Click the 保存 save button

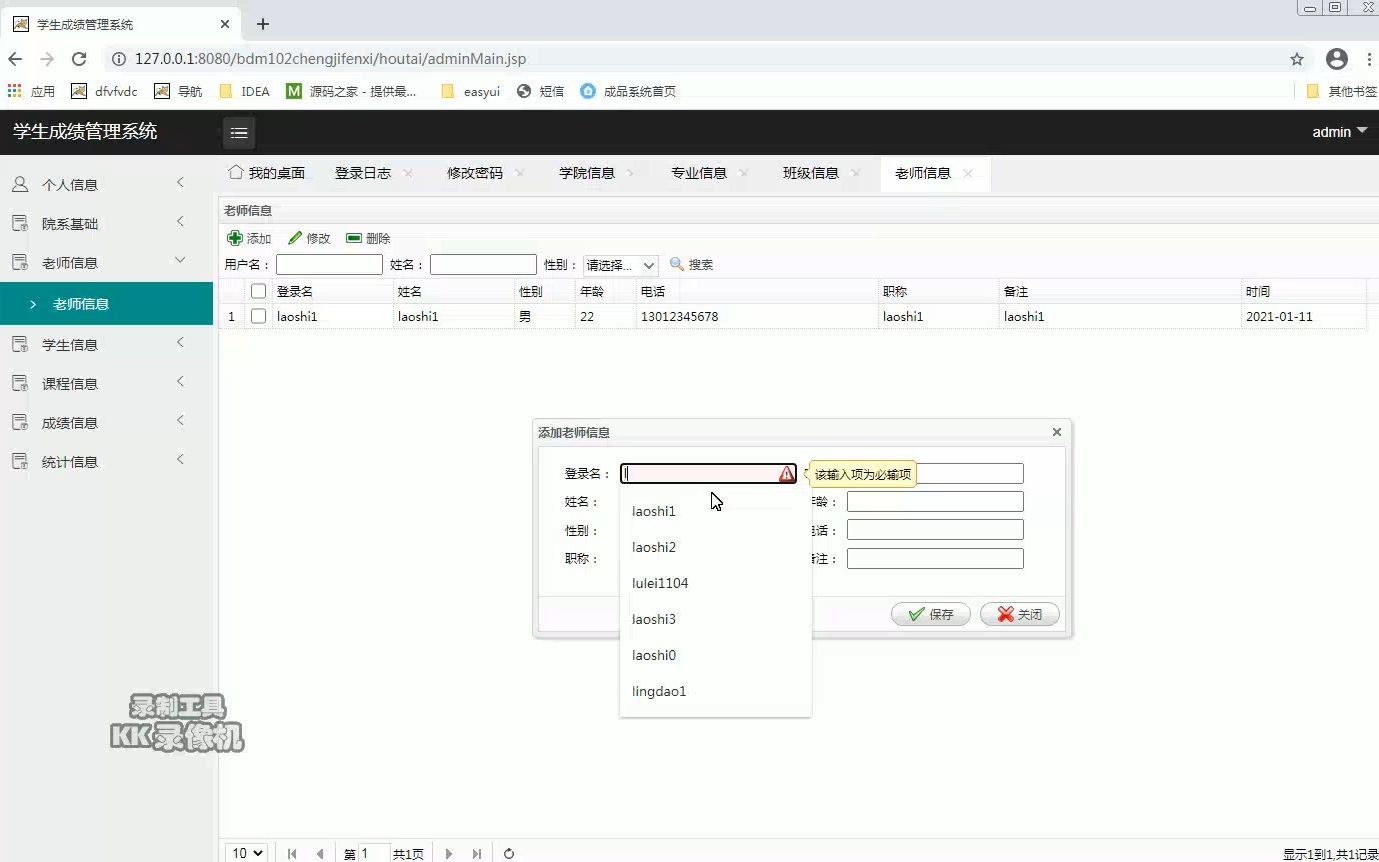[x=931, y=614]
